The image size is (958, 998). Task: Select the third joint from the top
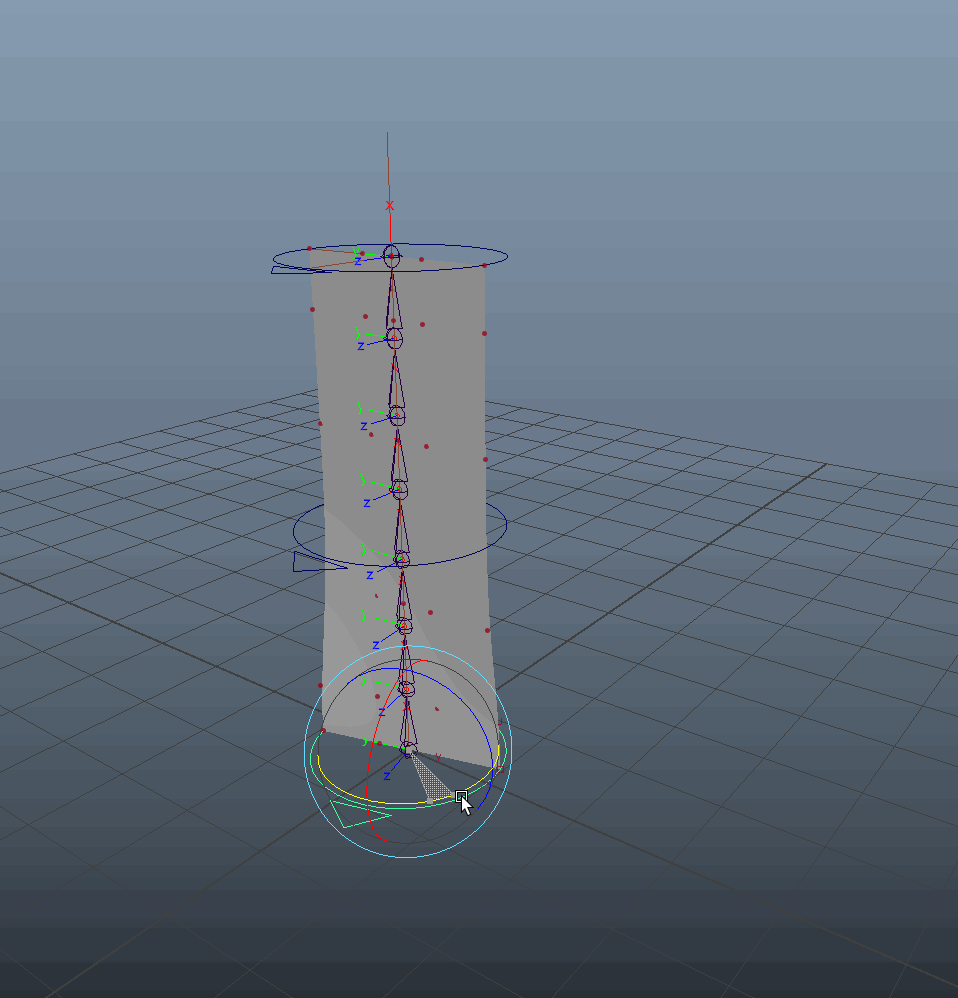397,416
